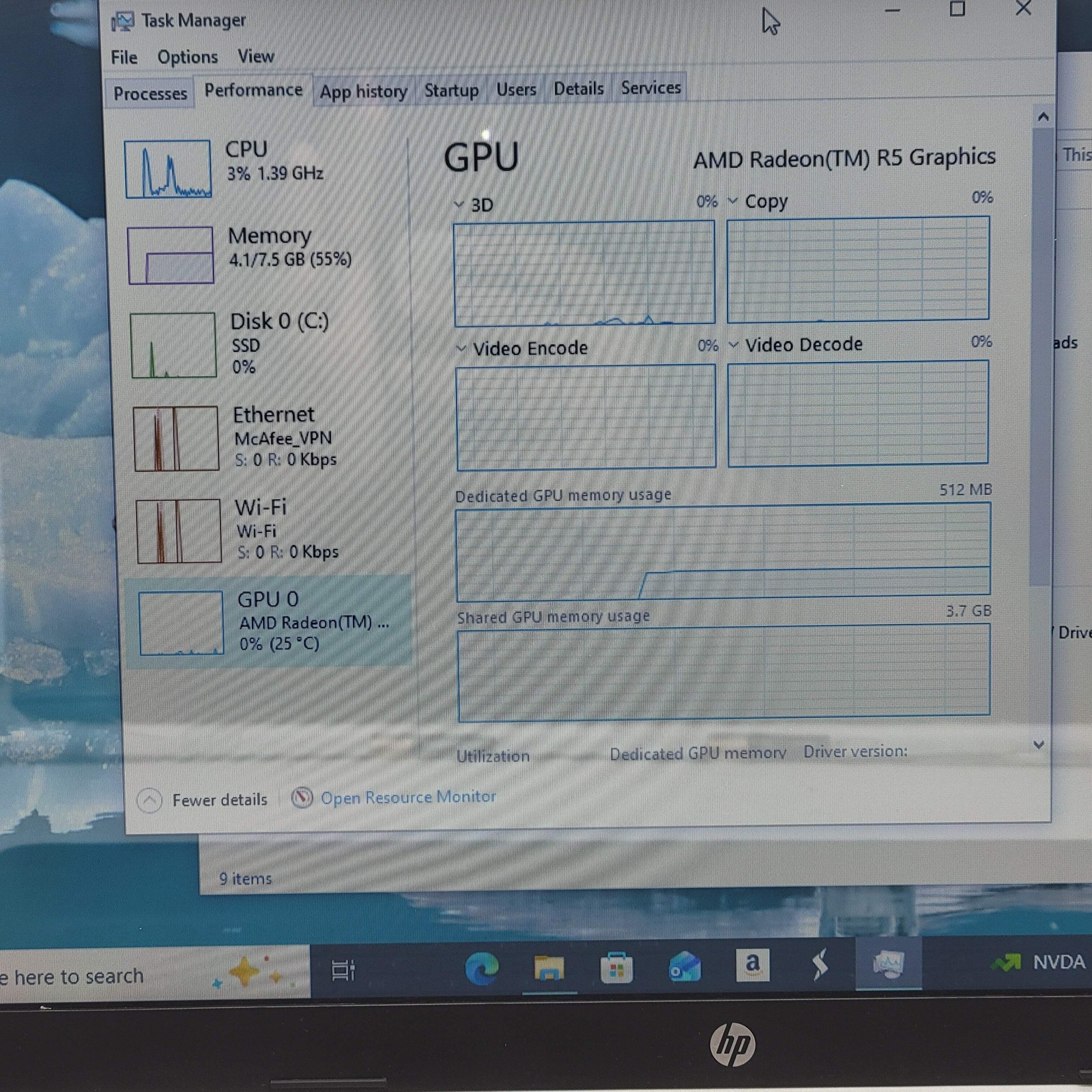Open Amazon app from the taskbar

coord(752,965)
